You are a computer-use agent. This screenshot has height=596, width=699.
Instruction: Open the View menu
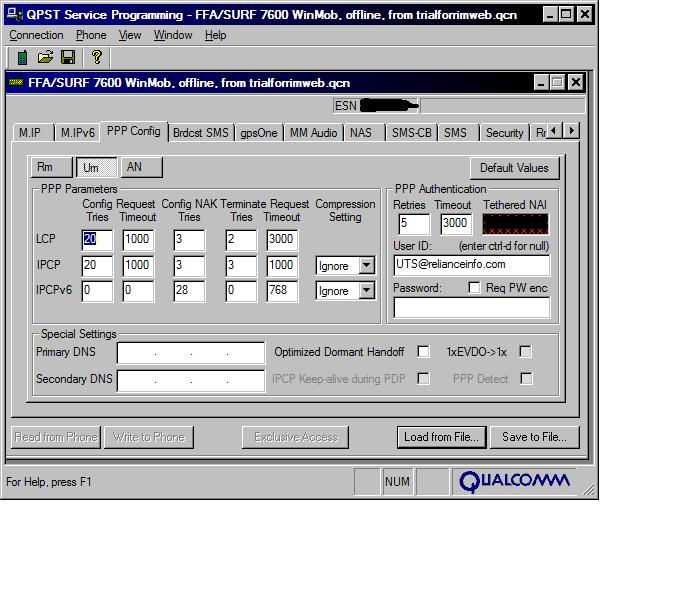click(x=130, y=35)
